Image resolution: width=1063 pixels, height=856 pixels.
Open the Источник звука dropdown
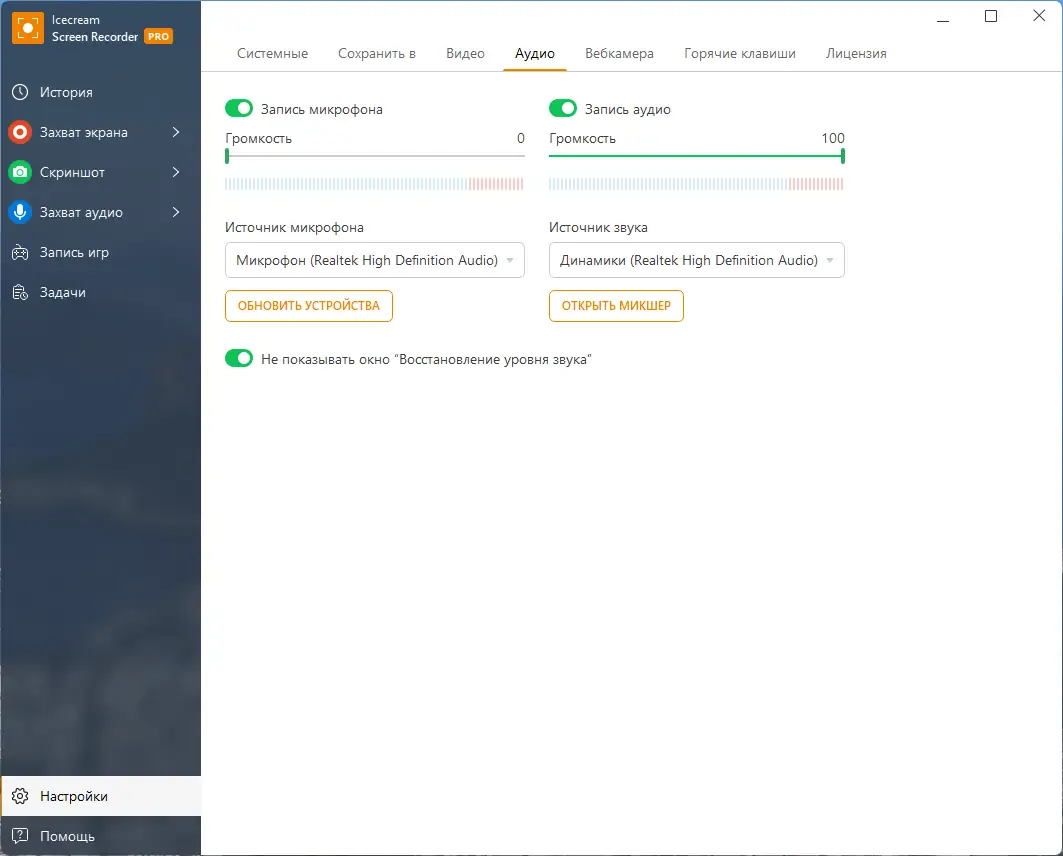pyautogui.click(x=697, y=260)
